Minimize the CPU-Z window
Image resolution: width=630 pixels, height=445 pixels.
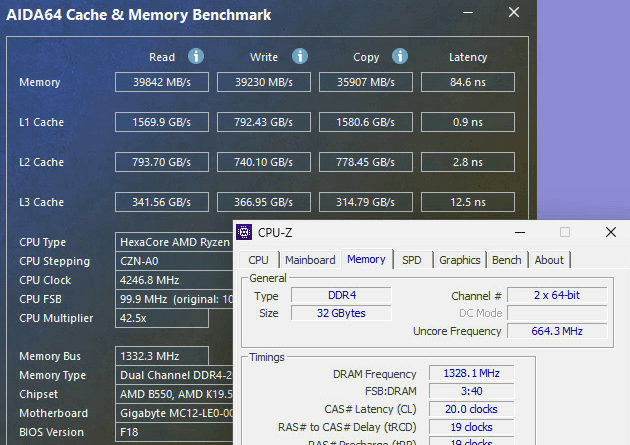click(520, 232)
